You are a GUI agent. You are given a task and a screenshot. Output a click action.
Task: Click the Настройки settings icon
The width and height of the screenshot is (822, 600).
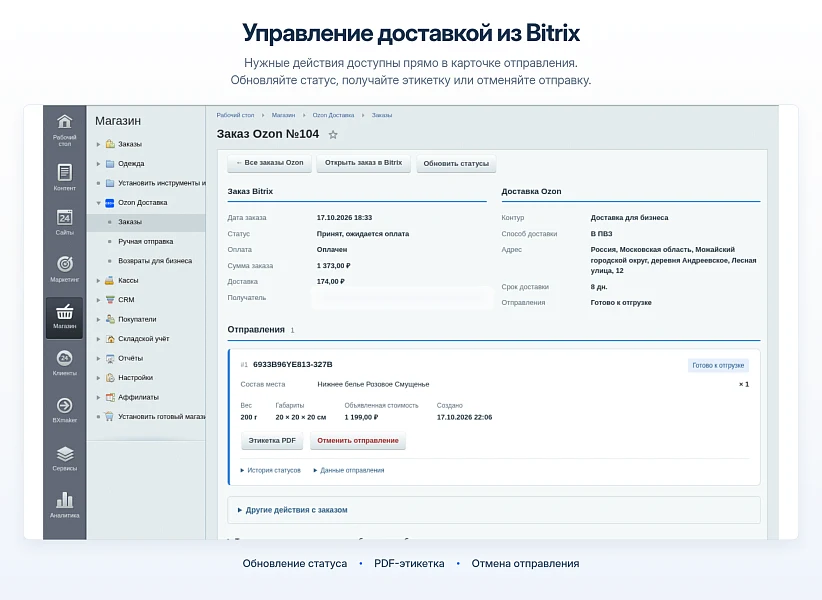point(110,378)
